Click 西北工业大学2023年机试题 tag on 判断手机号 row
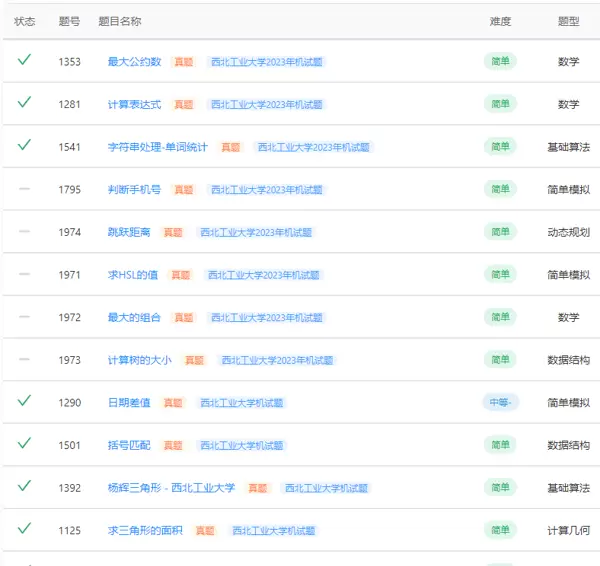 267,190
